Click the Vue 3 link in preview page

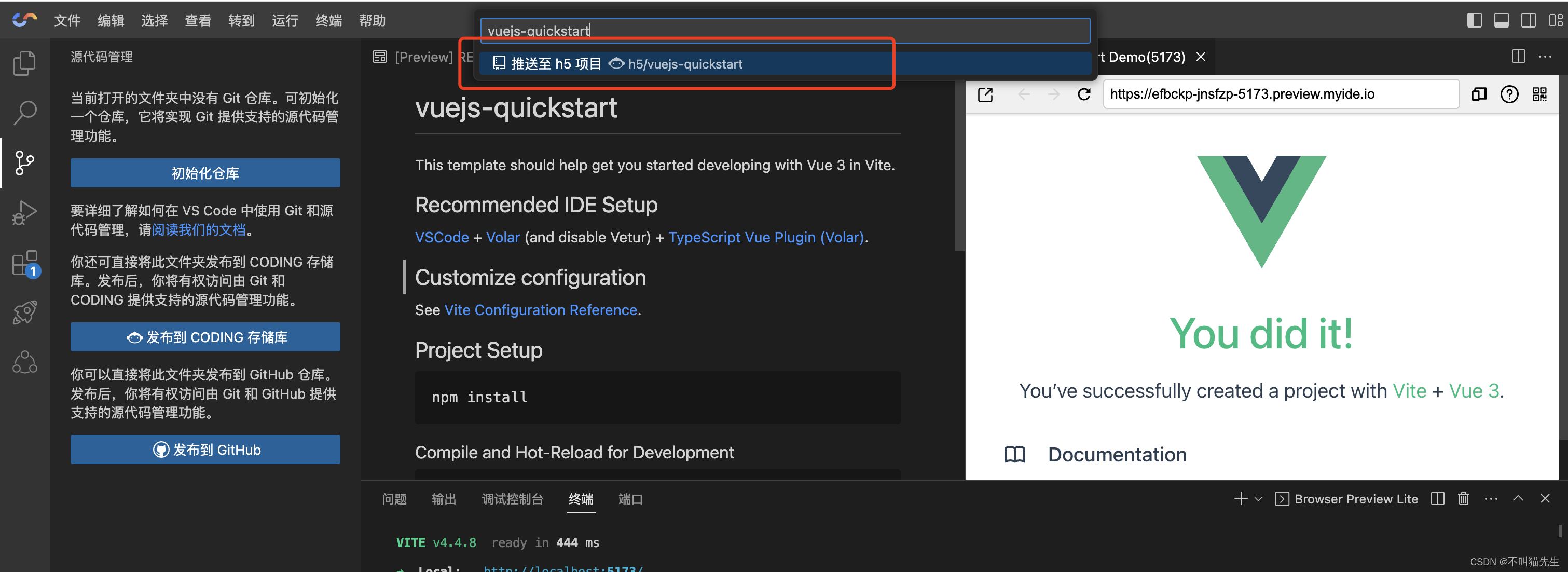coord(1474,391)
